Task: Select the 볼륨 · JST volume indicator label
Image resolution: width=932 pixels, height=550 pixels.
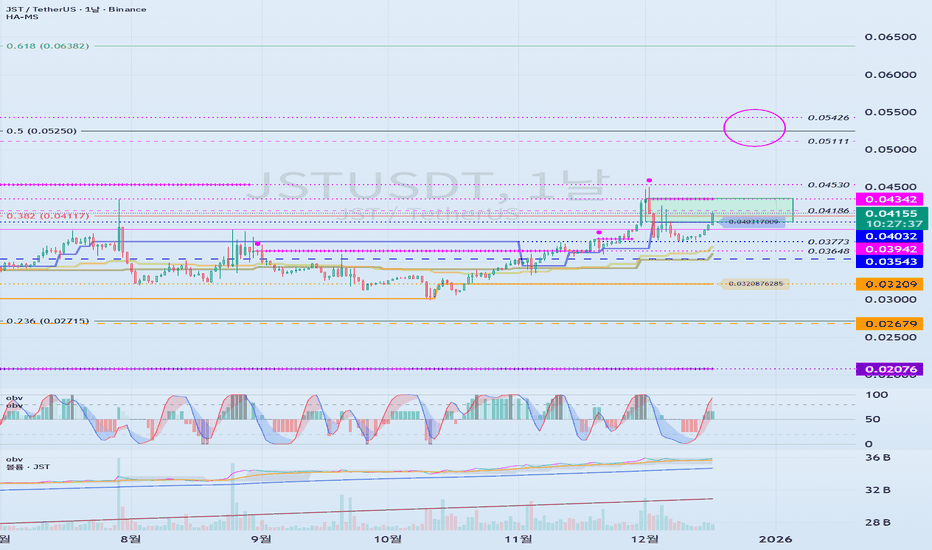Action: pyautogui.click(x=28, y=467)
